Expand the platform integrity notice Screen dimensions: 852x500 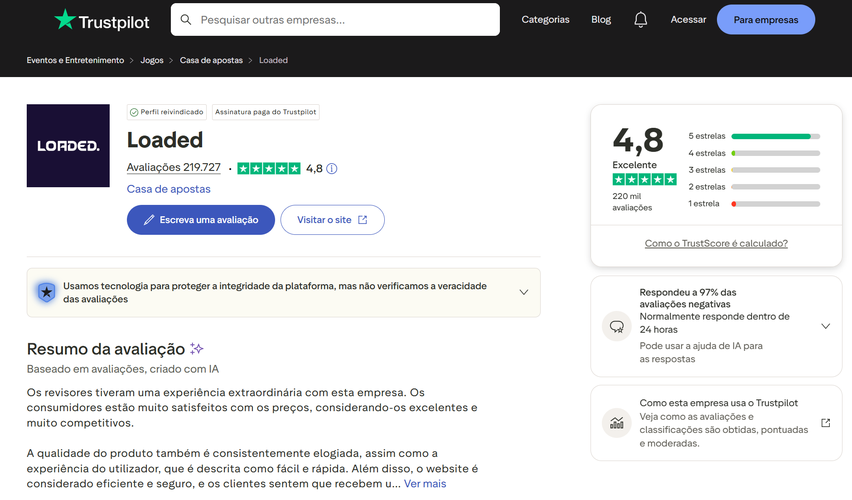coord(284,292)
